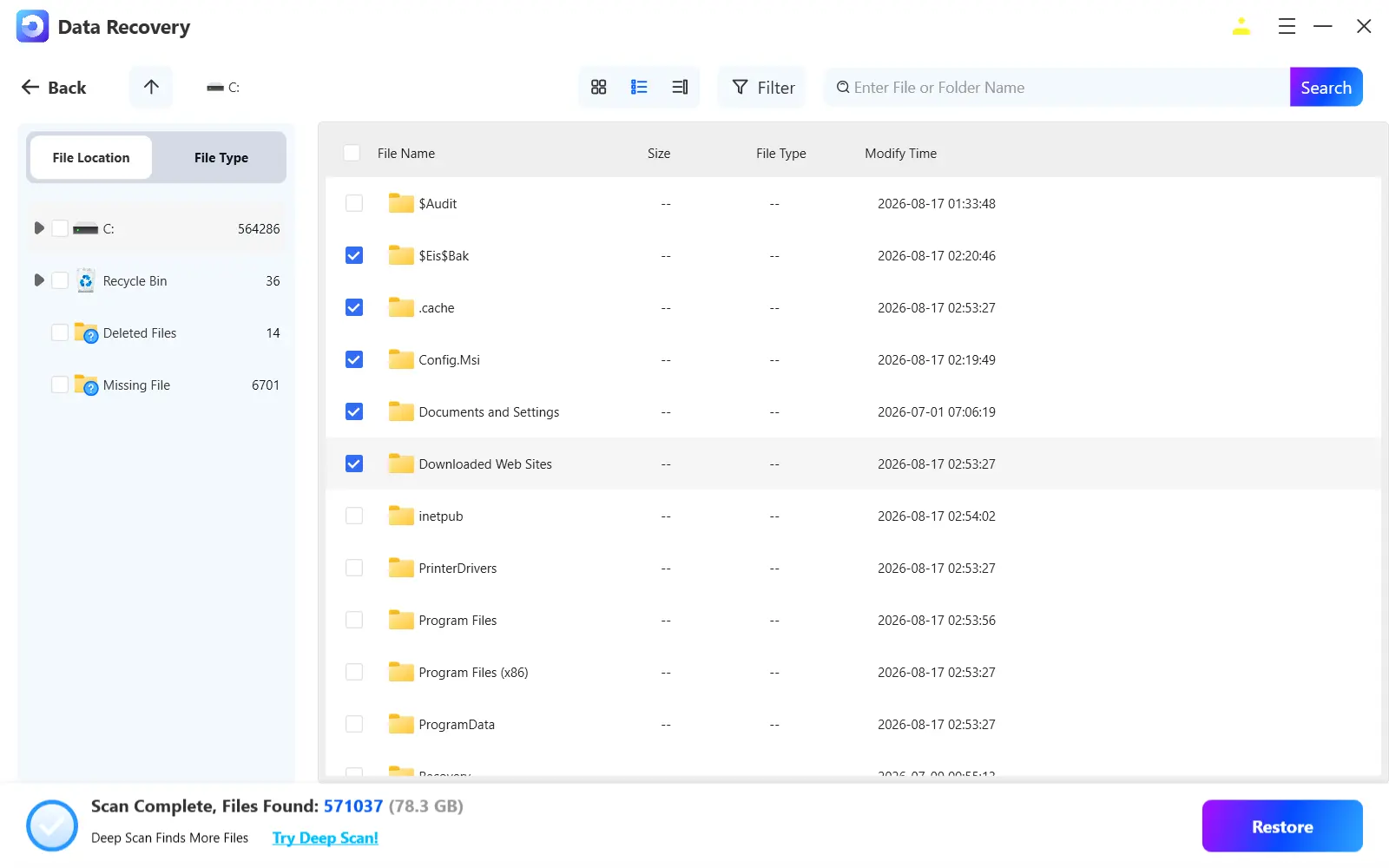Open the user account icon
This screenshot has height=868, width=1389.
(x=1241, y=27)
